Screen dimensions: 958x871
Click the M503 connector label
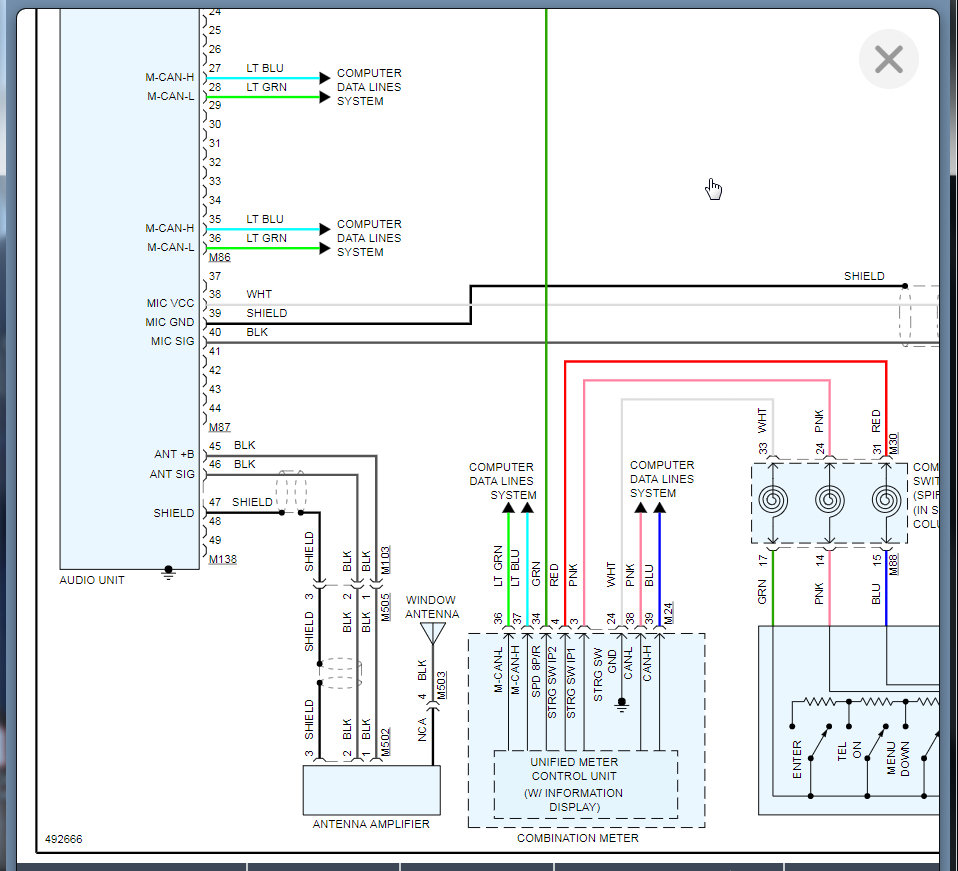click(441, 685)
